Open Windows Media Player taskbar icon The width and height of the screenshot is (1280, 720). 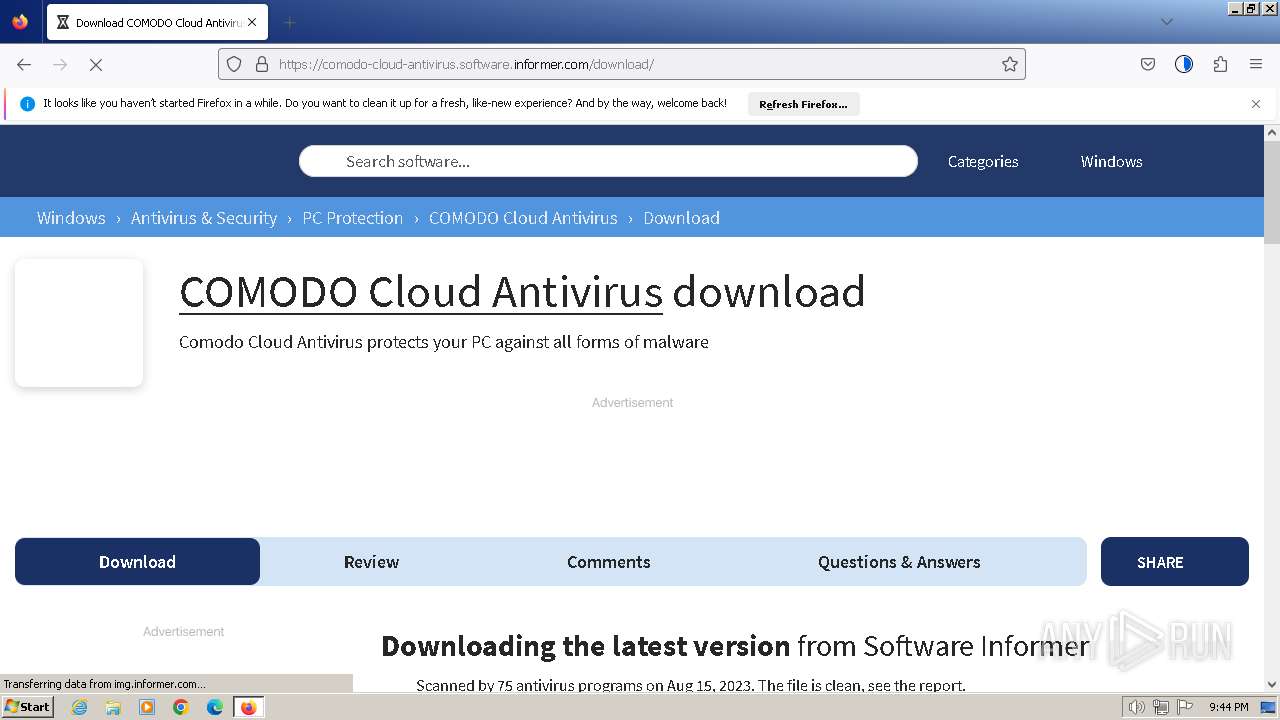pos(147,707)
